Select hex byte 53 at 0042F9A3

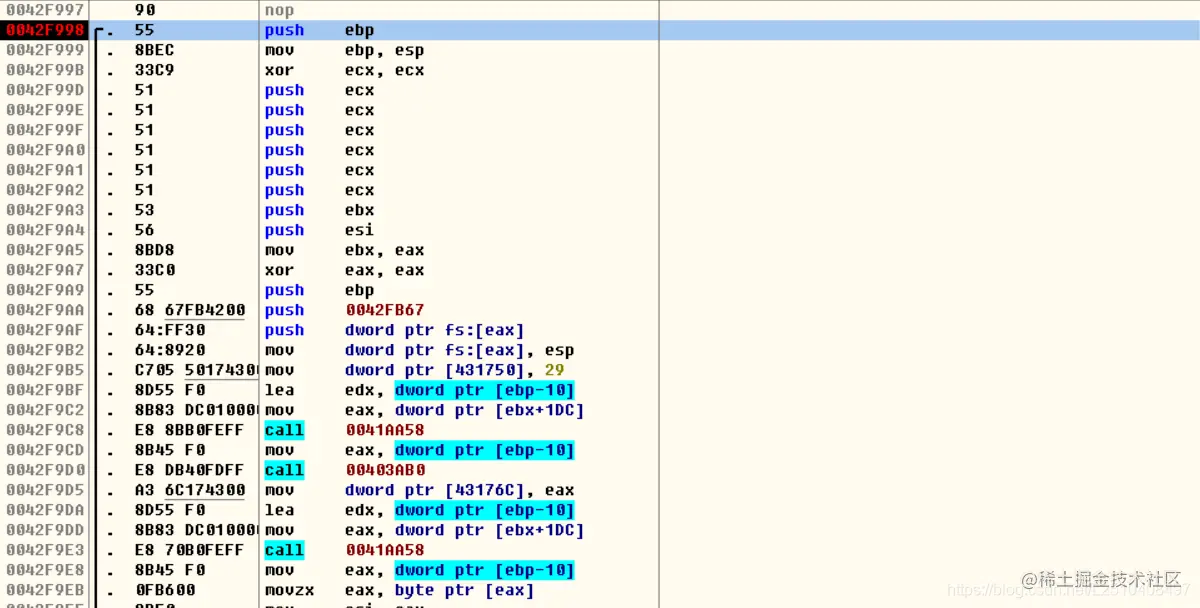coord(144,210)
